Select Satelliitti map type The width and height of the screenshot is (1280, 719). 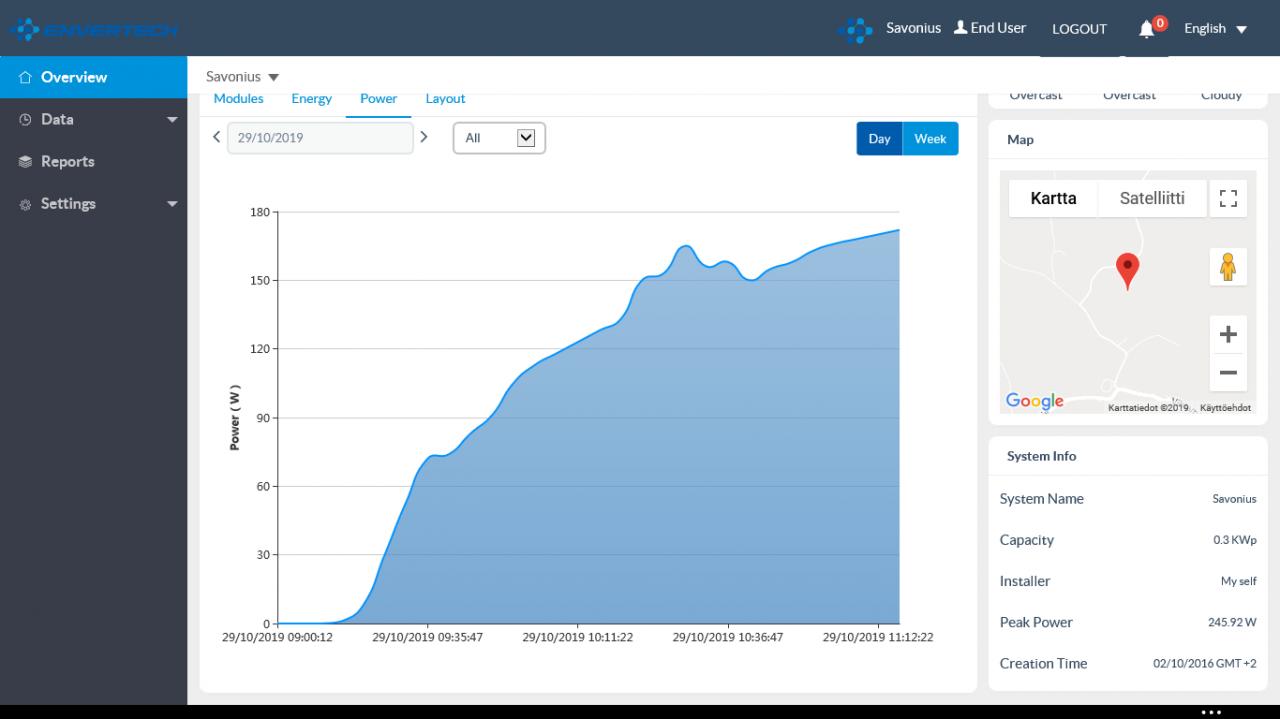(x=1152, y=198)
